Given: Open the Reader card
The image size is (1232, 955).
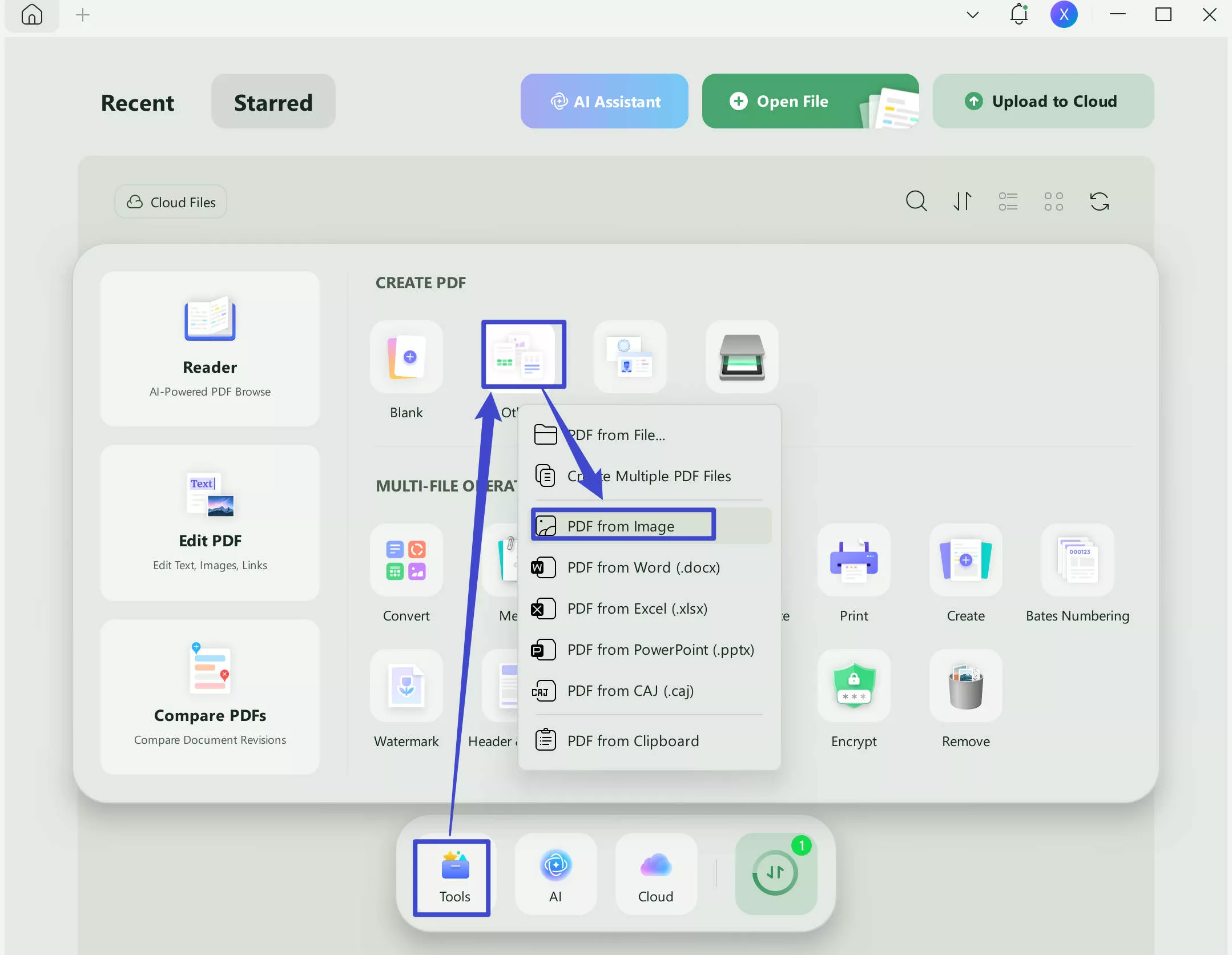Looking at the screenshot, I should click(210, 348).
